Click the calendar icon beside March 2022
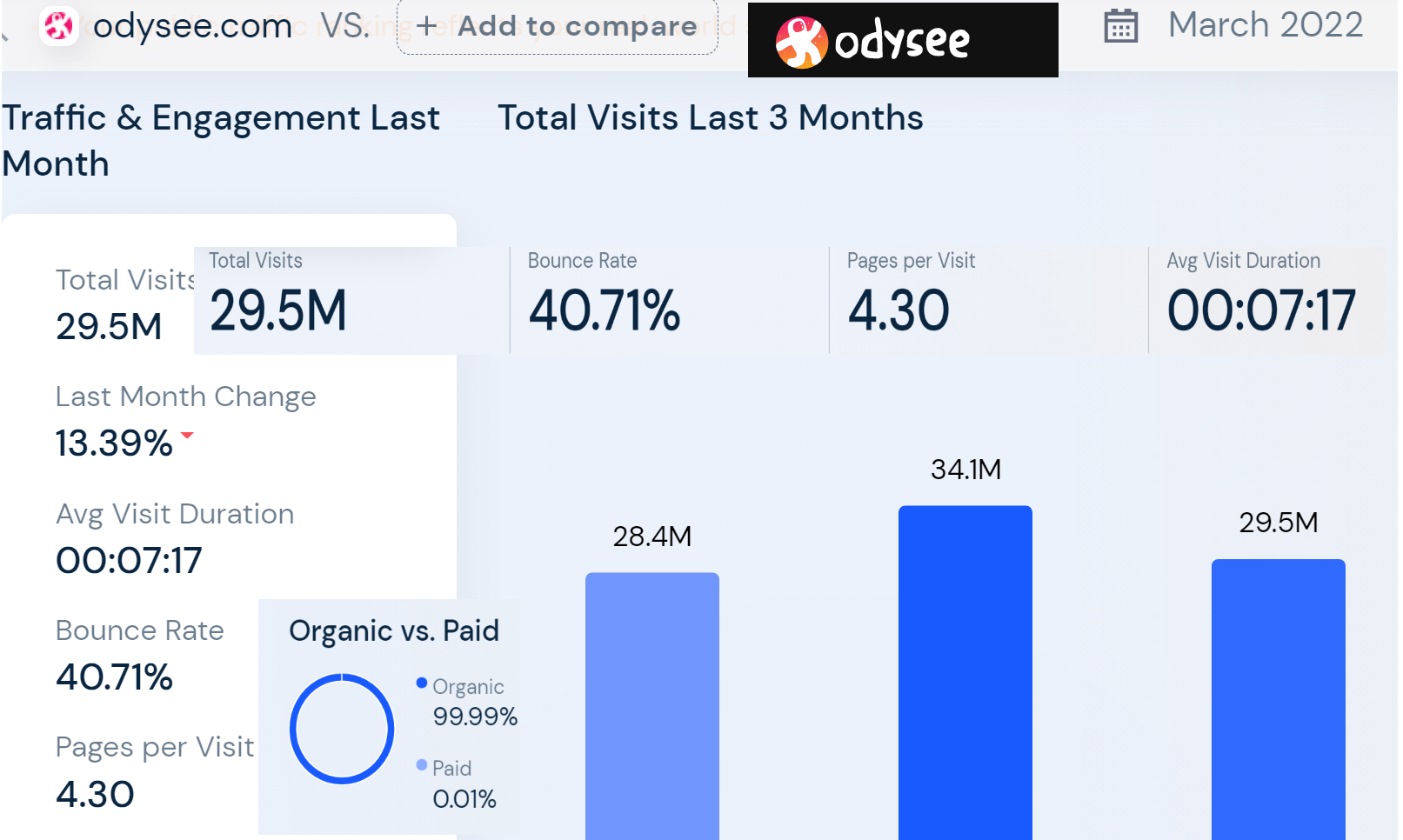The height and width of the screenshot is (840, 1403). [x=1120, y=26]
